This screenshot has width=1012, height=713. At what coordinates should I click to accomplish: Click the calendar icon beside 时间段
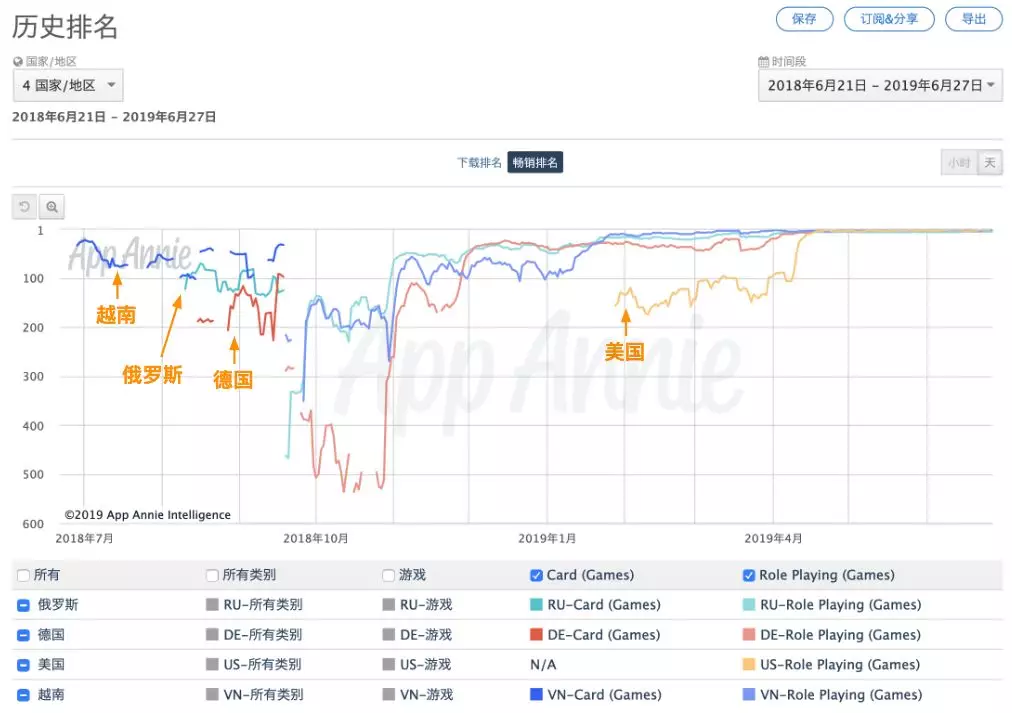tap(764, 62)
